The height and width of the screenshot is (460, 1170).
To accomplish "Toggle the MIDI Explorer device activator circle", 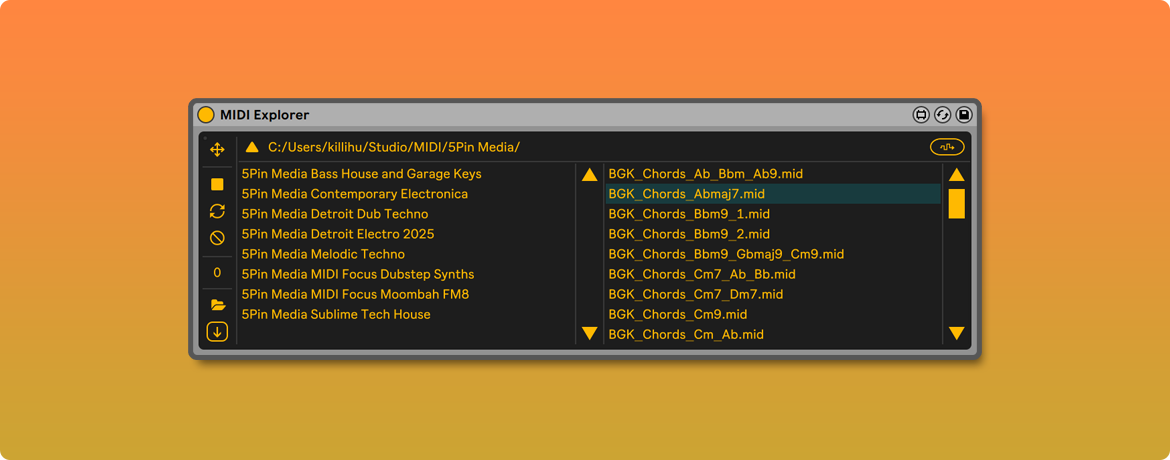I will (x=206, y=115).
